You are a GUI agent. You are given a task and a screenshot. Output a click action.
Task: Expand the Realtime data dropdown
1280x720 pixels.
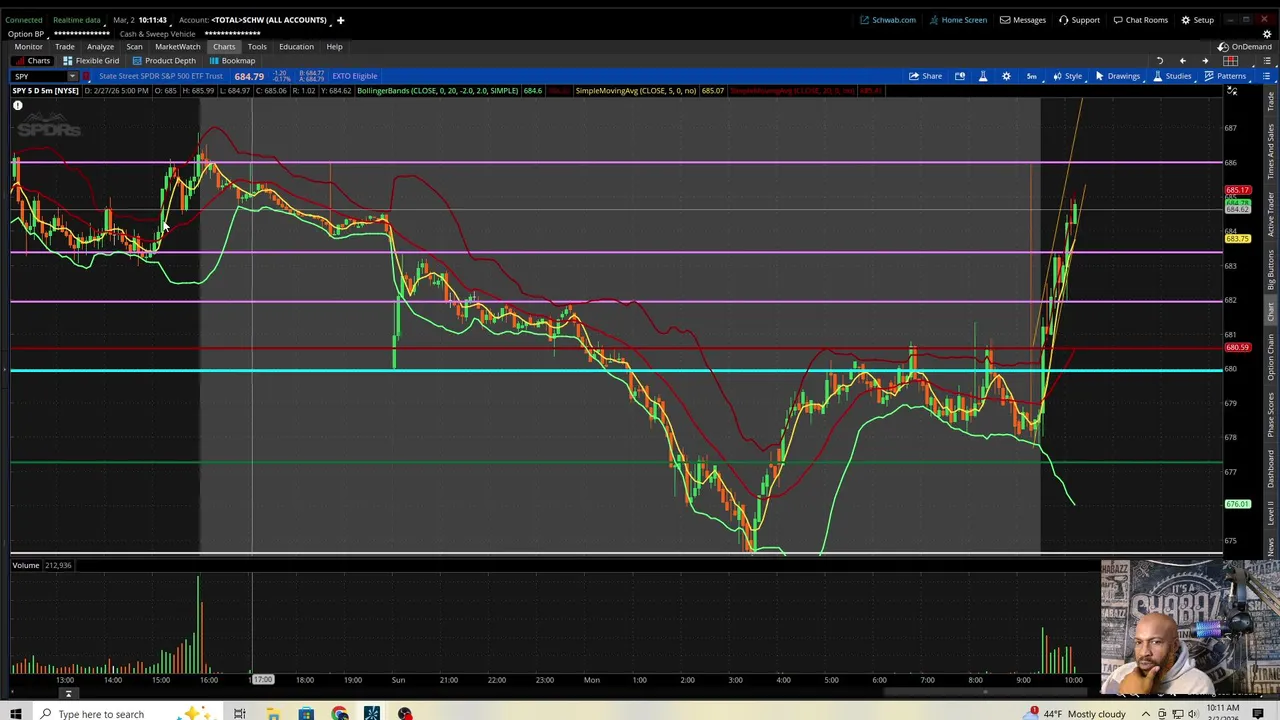[77, 20]
